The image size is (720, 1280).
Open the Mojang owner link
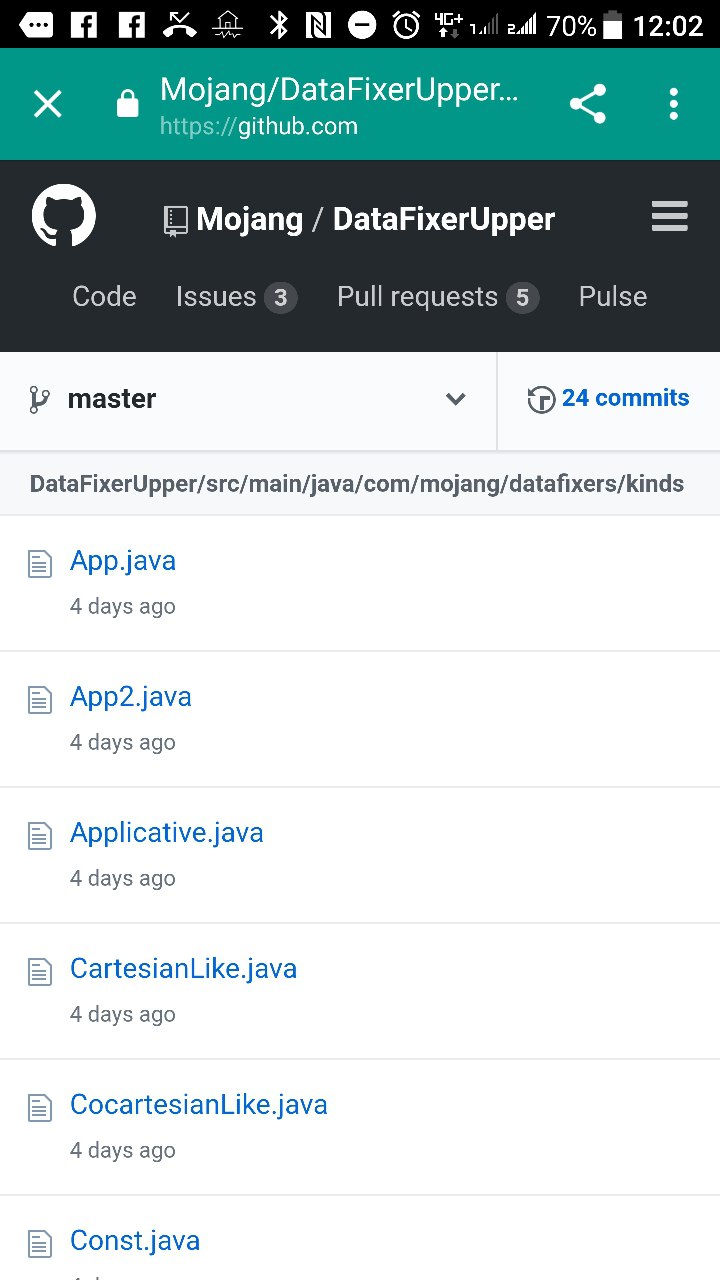(x=249, y=219)
